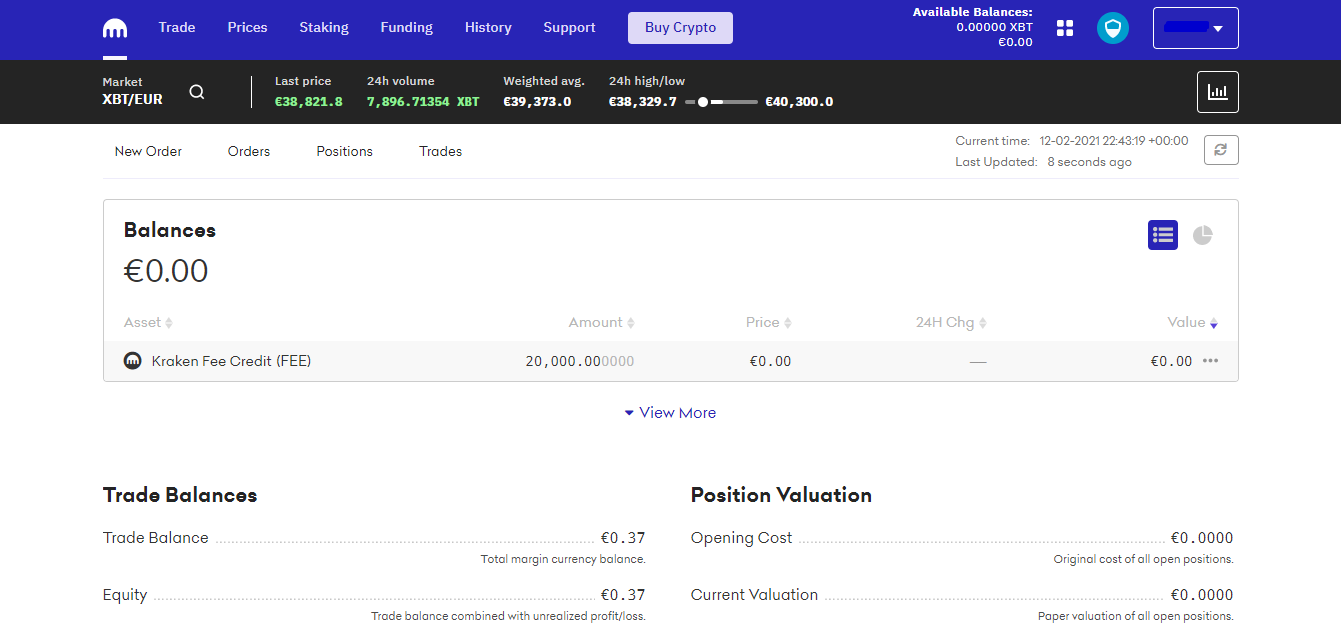
Task: Switch balances to pie chart view
Action: (x=1202, y=235)
